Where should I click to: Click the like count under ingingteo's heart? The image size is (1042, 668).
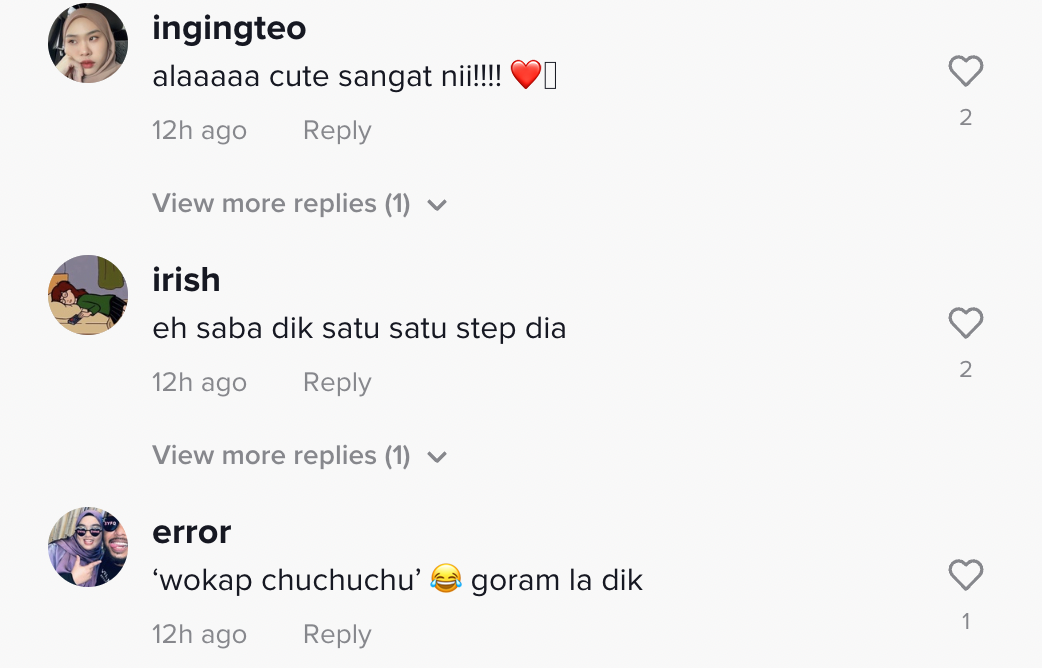[x=965, y=118]
